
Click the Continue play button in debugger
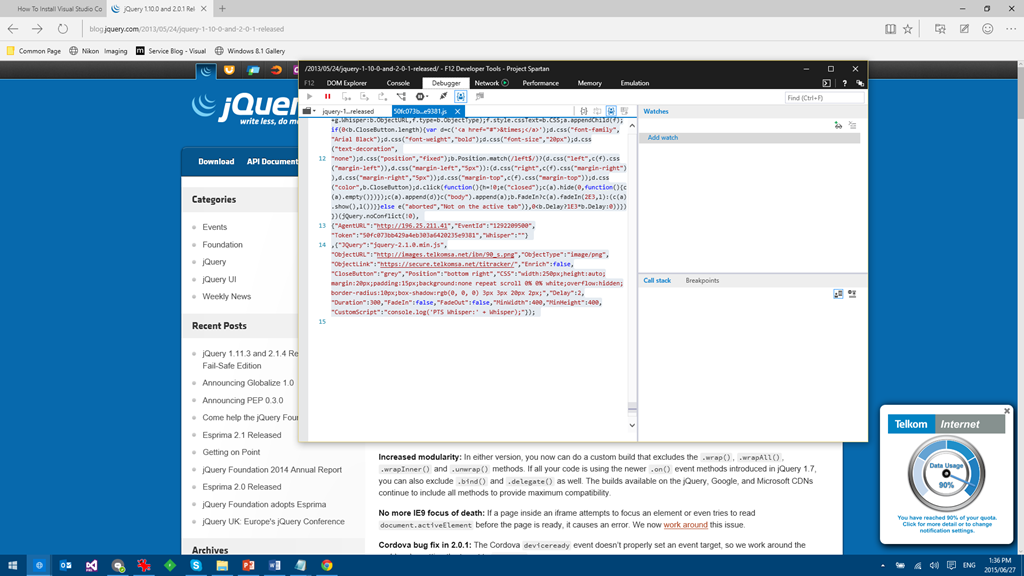pos(309,97)
